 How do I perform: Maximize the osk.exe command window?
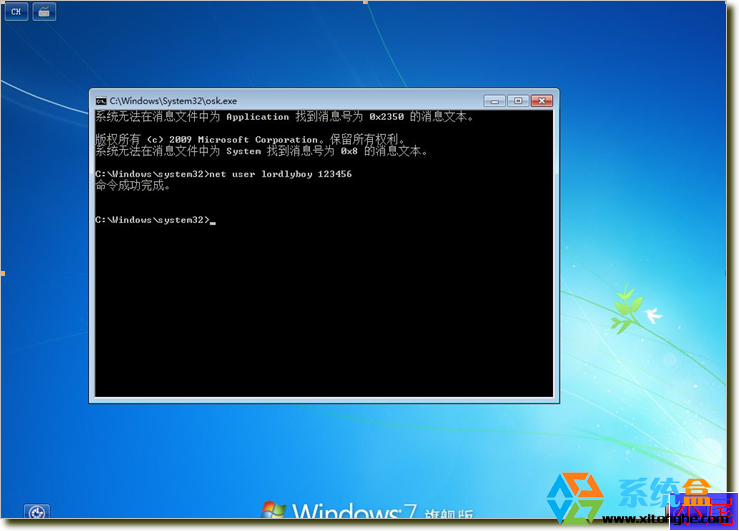tap(517, 100)
